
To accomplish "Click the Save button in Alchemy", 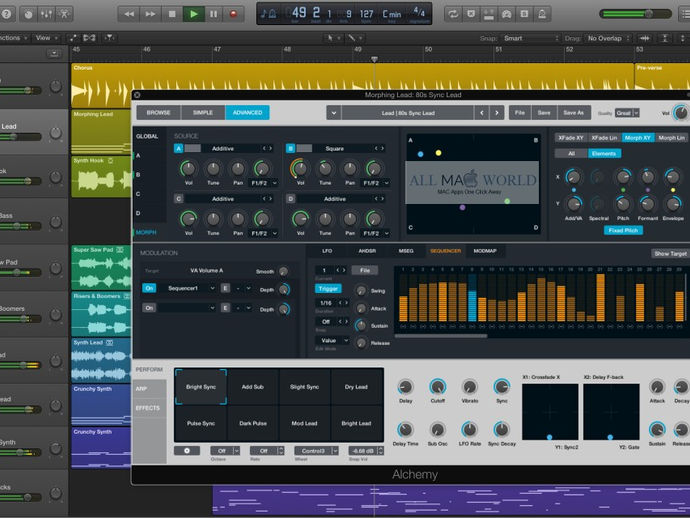I will [x=544, y=113].
